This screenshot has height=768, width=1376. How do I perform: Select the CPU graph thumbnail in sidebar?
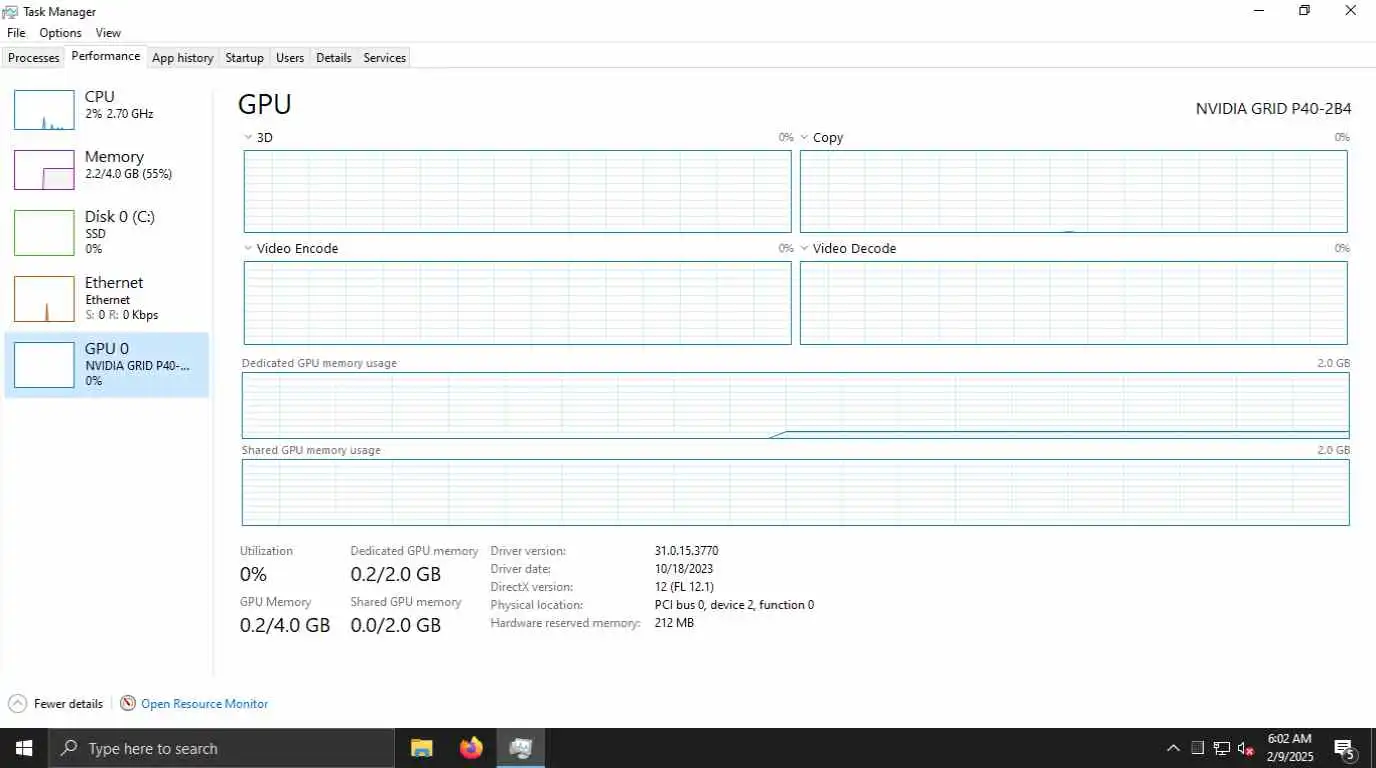pos(44,110)
